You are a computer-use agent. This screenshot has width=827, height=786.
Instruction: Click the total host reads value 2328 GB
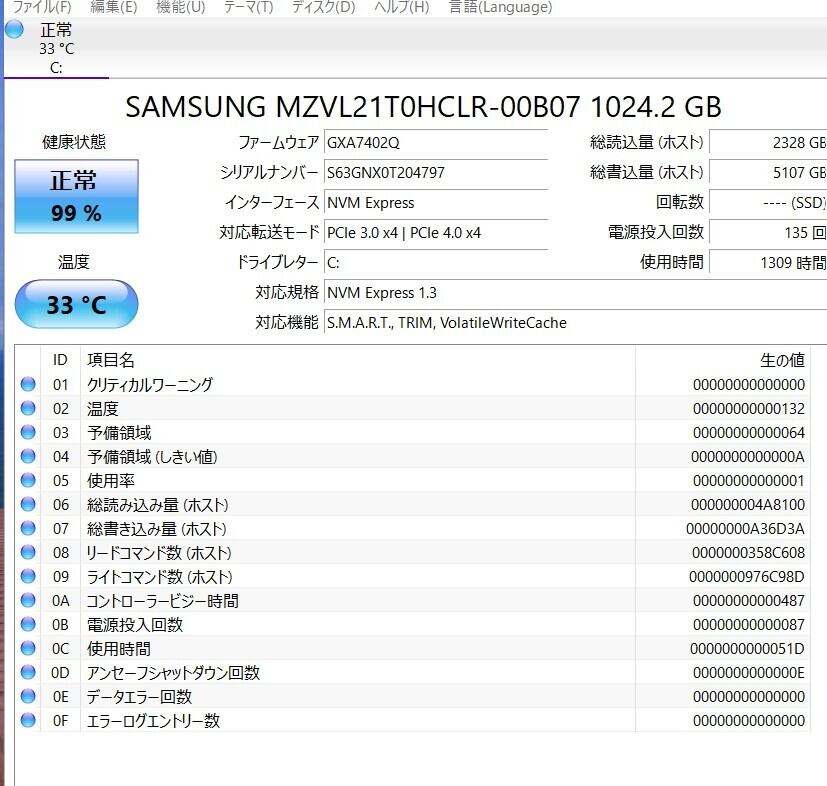coord(768,143)
